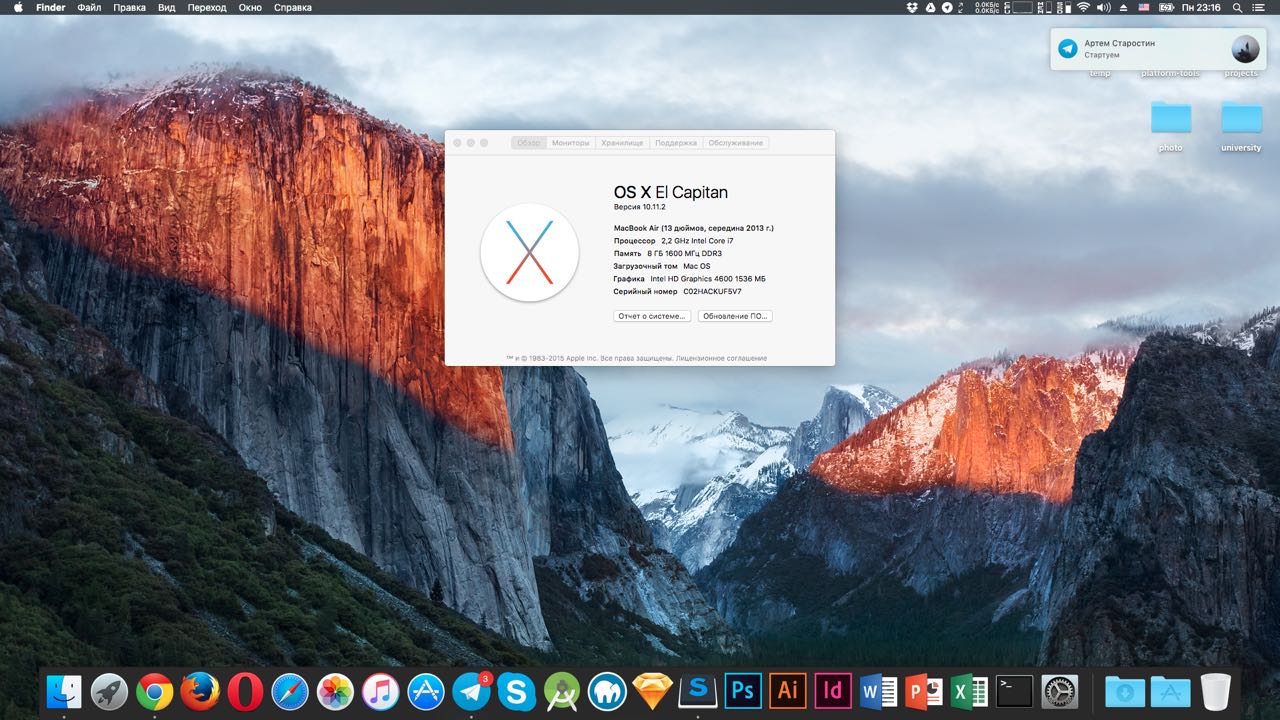Open the App Store Dock icon
This screenshot has height=720, width=1280.
426,691
